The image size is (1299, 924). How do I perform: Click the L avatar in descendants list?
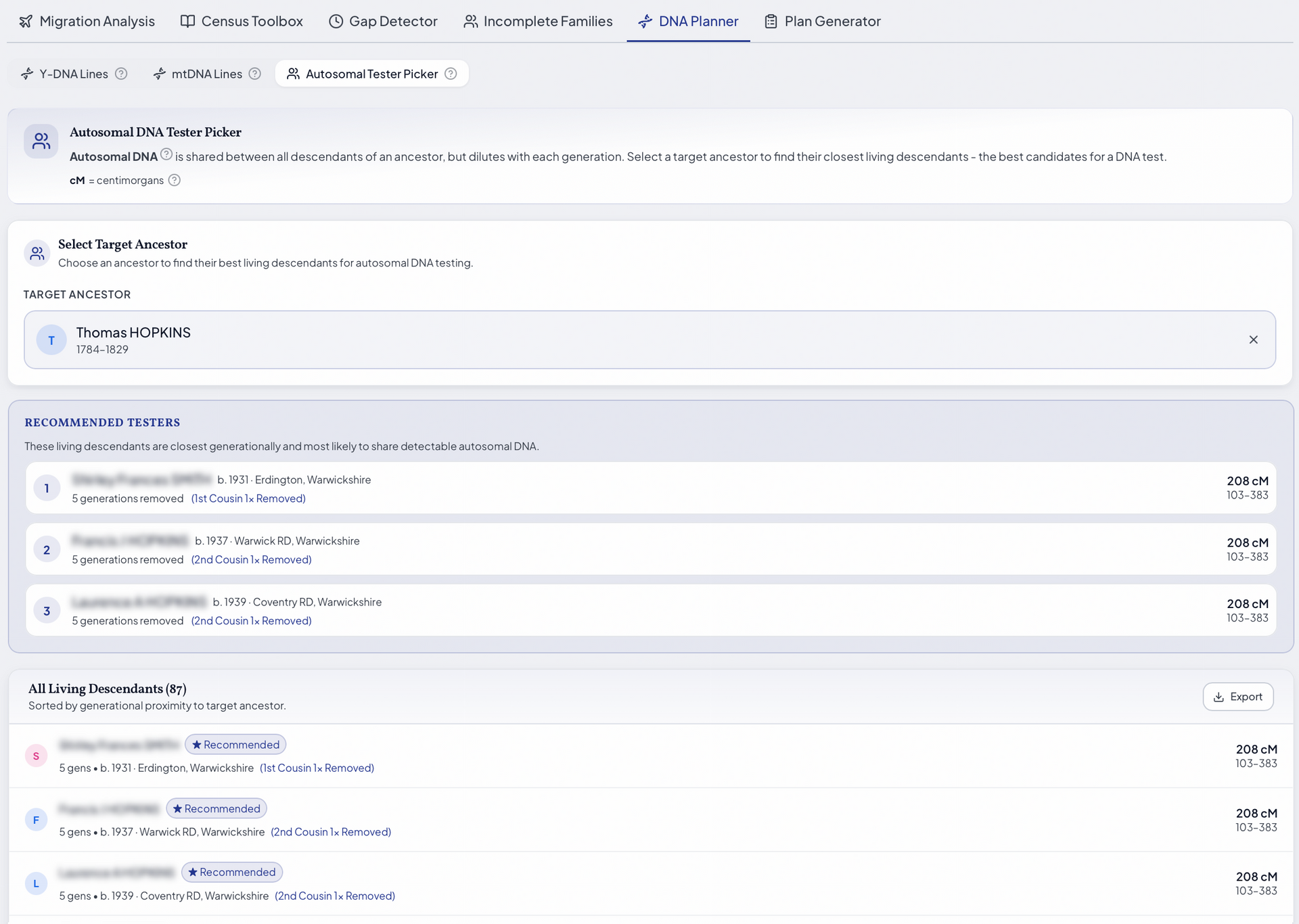point(36,883)
